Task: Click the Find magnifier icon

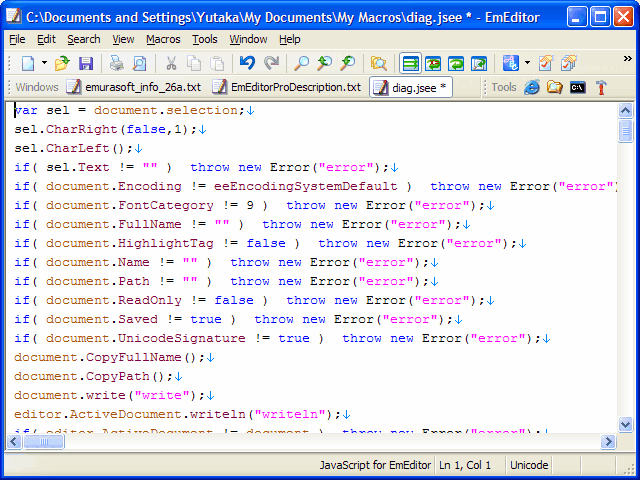Action: 301,63
